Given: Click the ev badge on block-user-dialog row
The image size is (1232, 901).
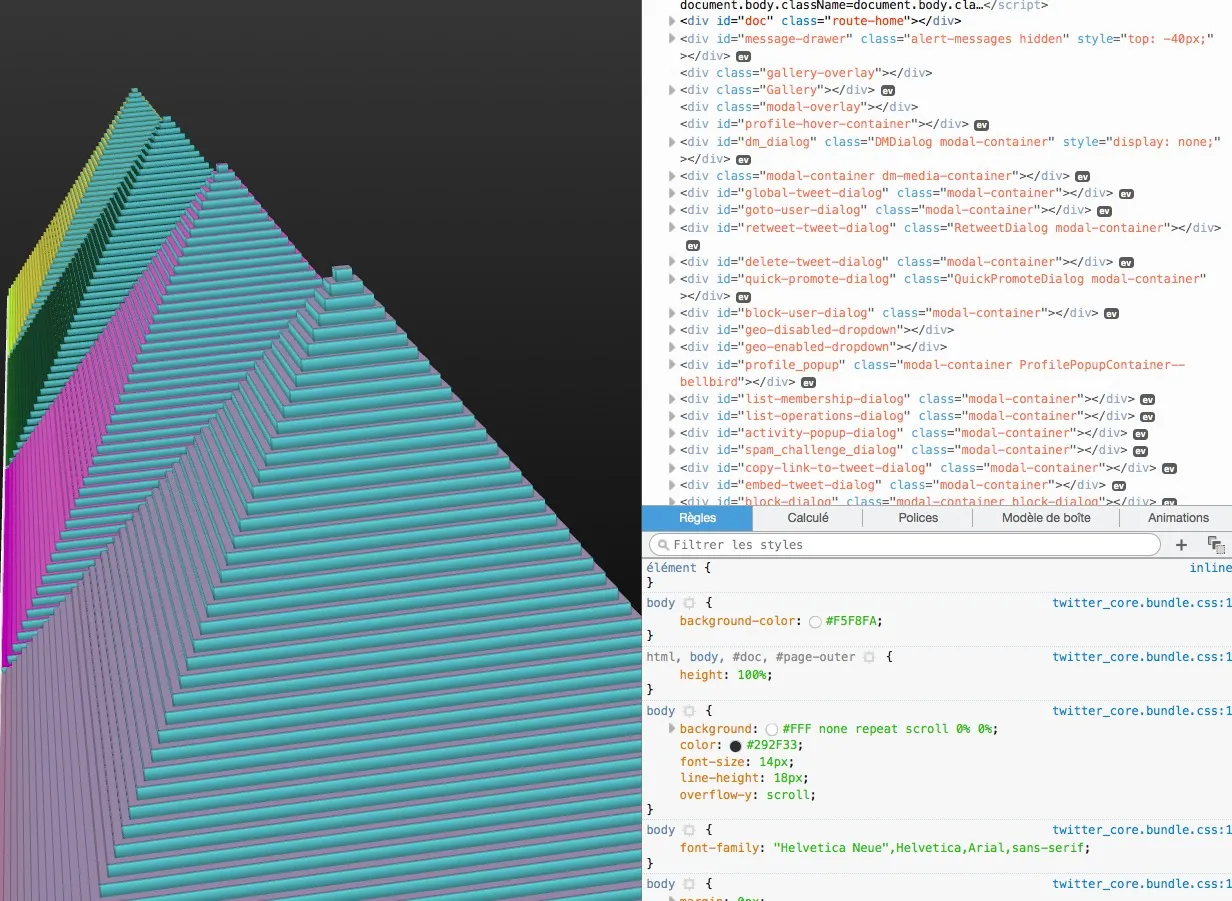Looking at the screenshot, I should point(1111,313).
